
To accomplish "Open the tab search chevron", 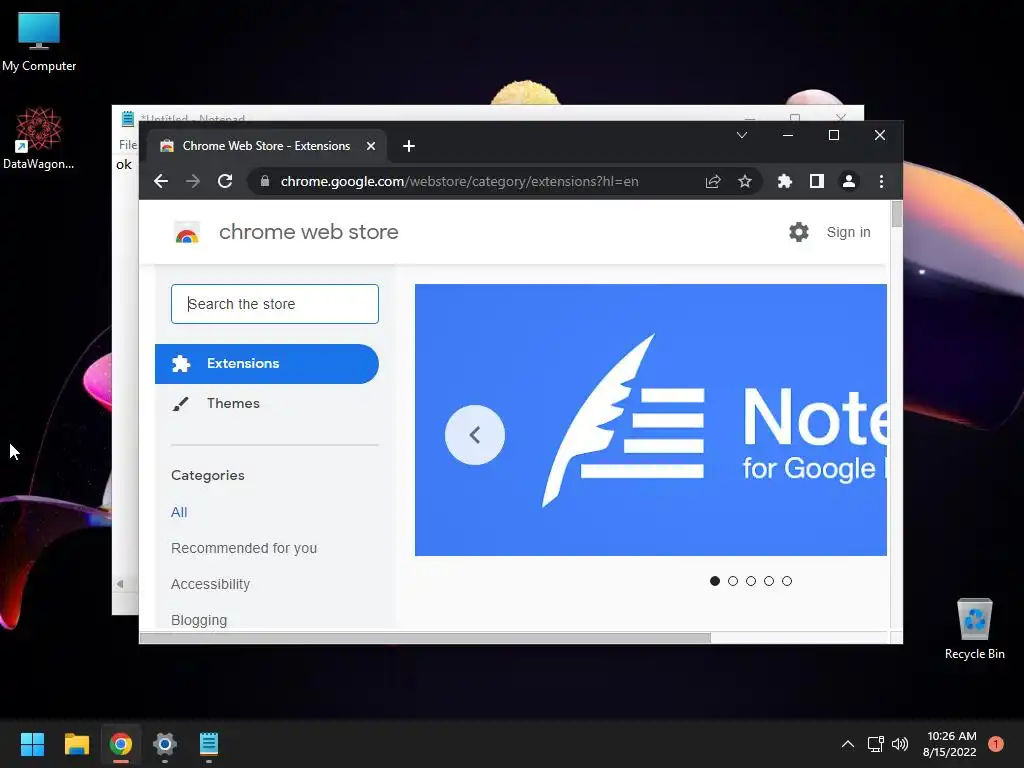I will coord(742,135).
